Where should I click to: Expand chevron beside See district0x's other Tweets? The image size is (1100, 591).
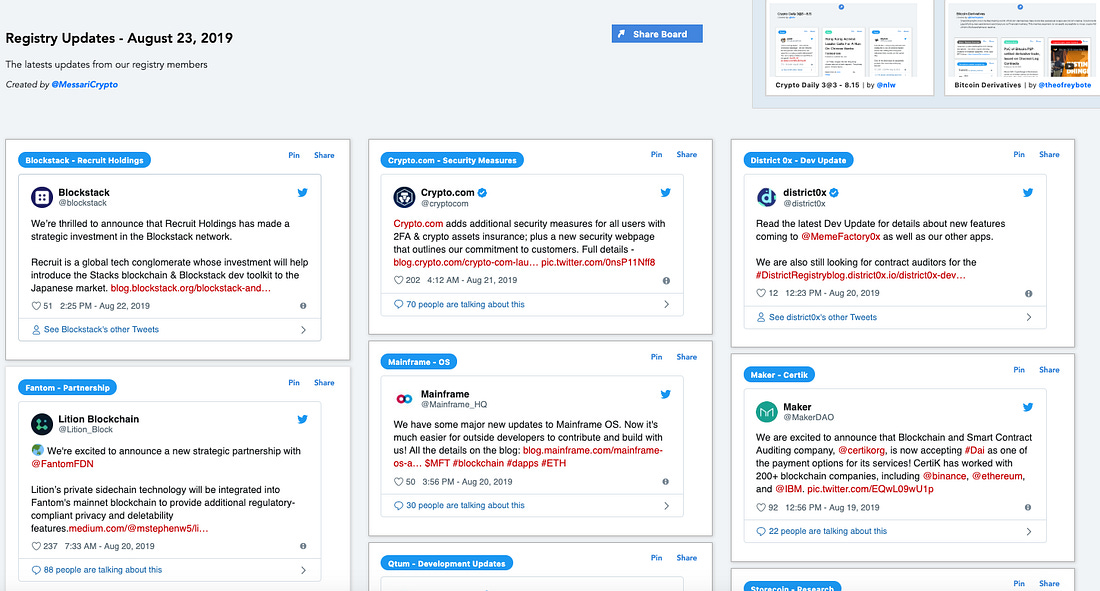[1028, 317]
